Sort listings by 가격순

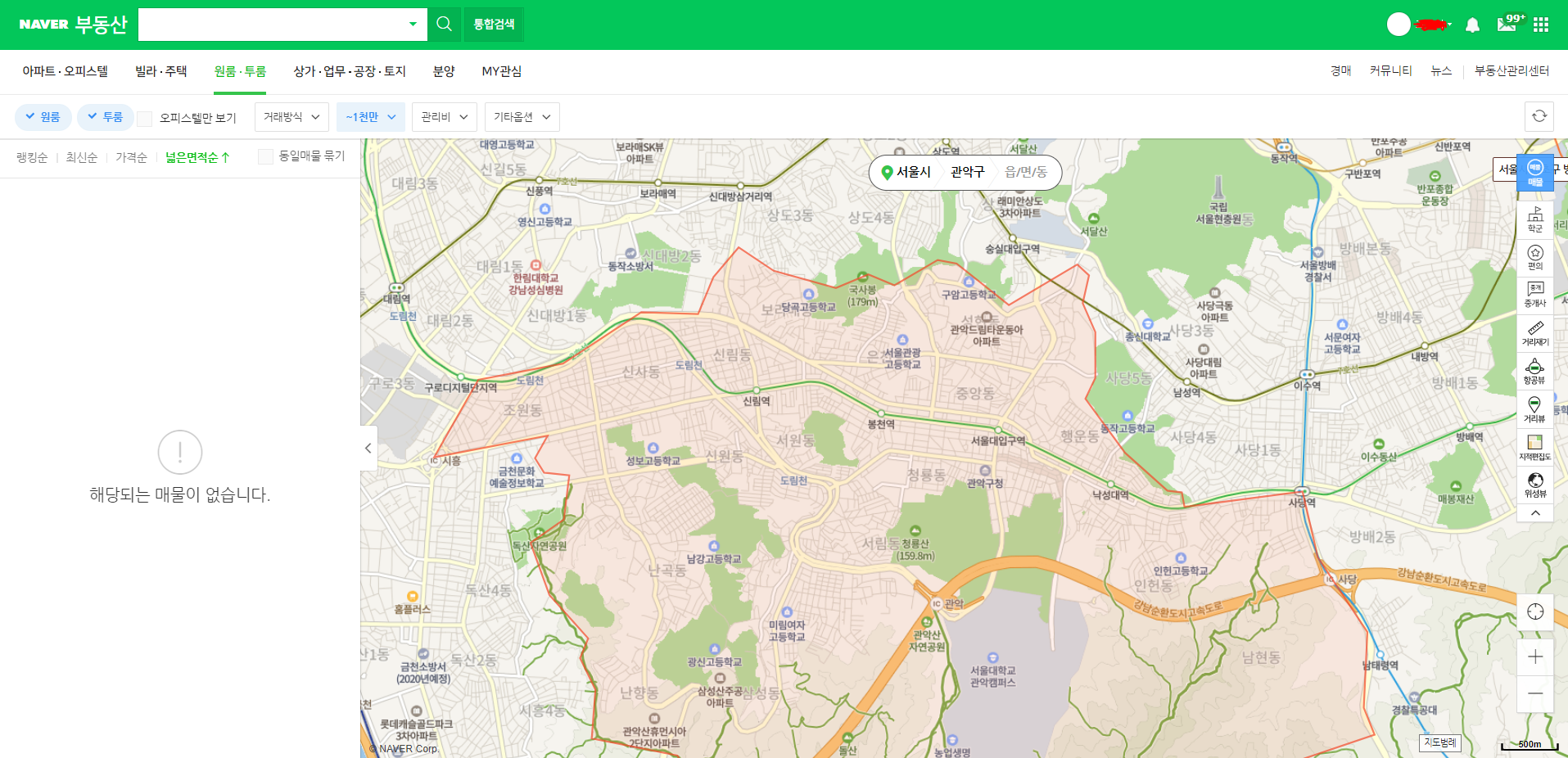[x=131, y=157]
